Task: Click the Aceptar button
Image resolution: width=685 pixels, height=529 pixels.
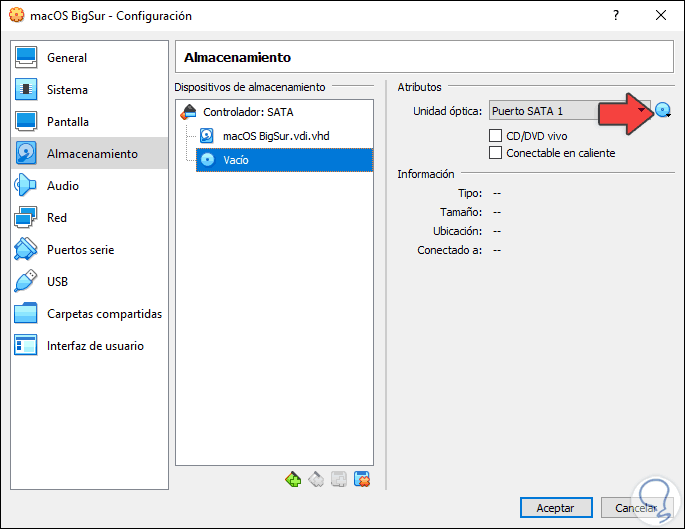Action: tap(556, 508)
